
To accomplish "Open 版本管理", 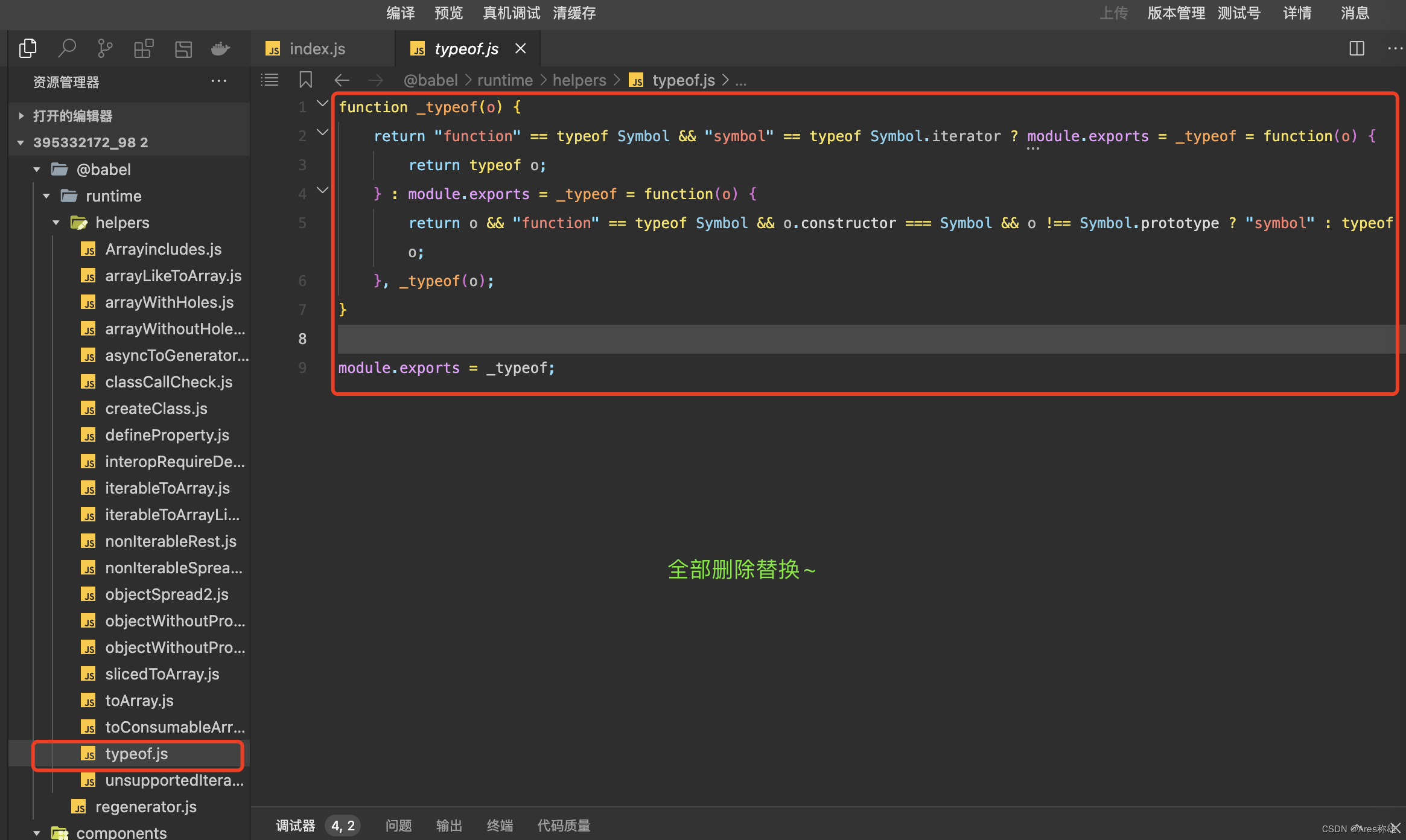I will 1176,13.
